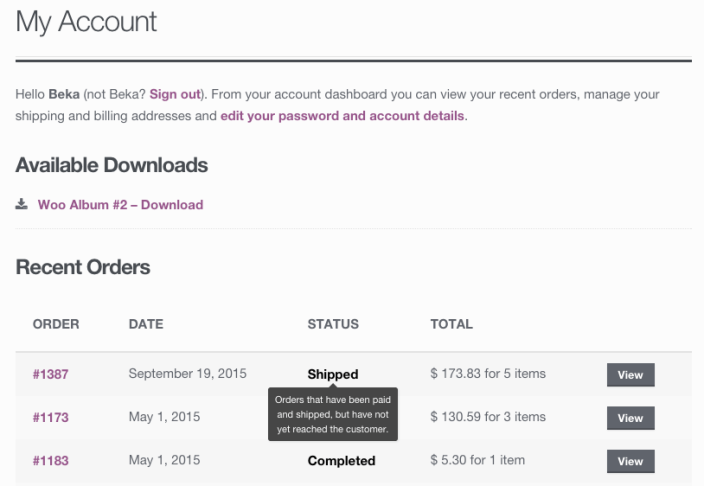Open order #1183 link

tap(50, 461)
